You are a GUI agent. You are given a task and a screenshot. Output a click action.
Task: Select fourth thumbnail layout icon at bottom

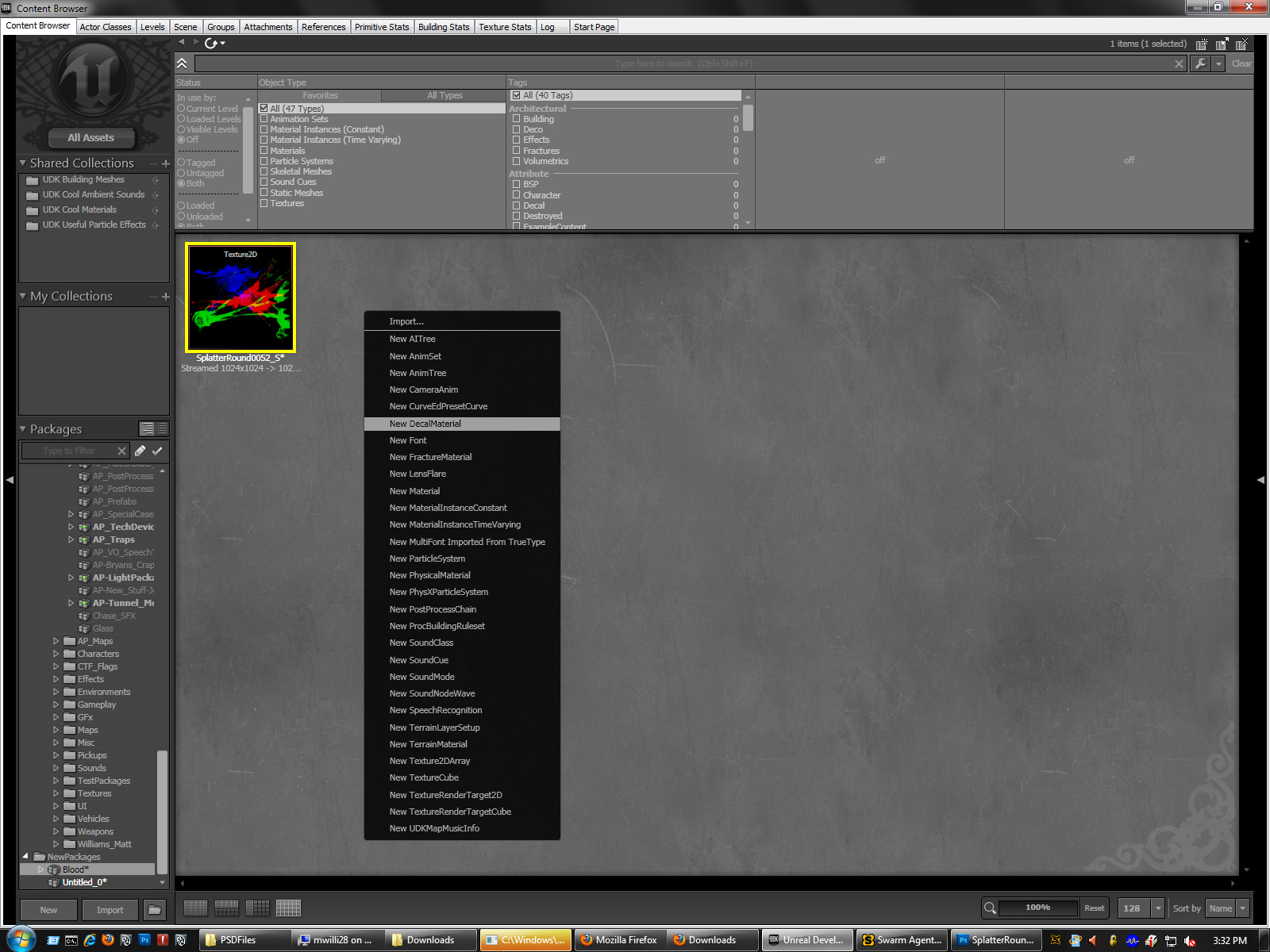click(x=288, y=908)
